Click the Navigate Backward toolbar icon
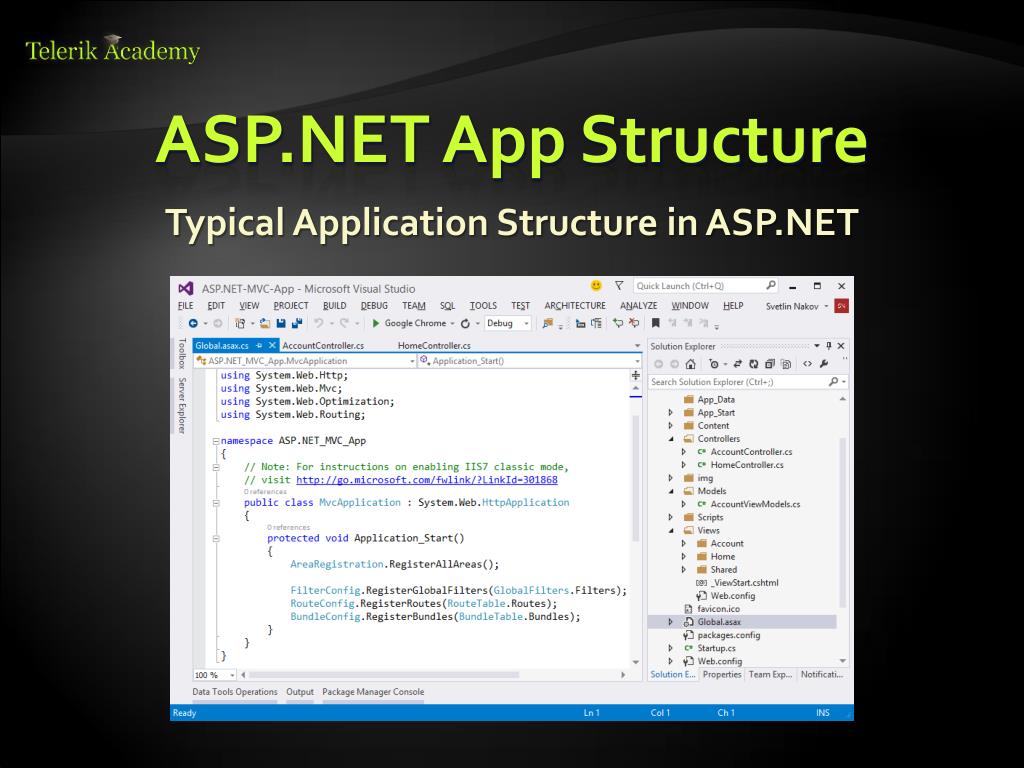This screenshot has height=768, width=1024. [193, 323]
